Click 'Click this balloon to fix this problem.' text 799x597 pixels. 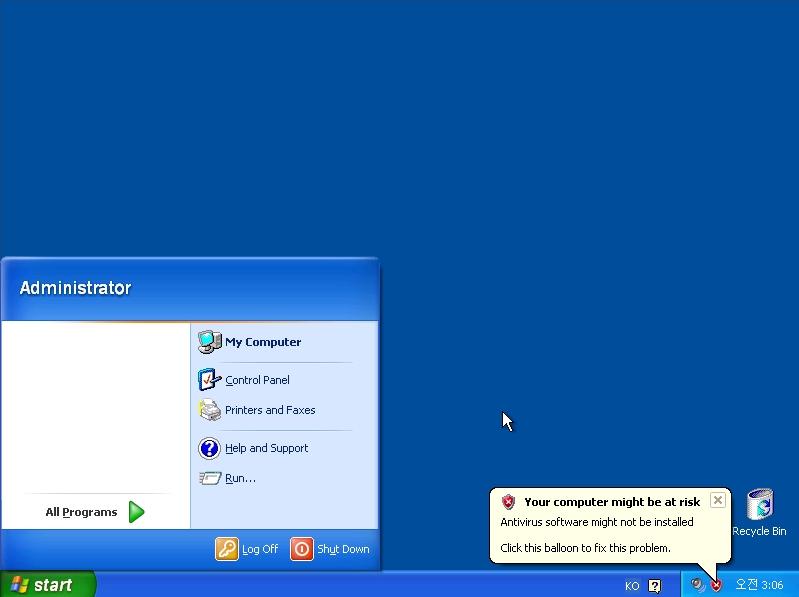click(585, 548)
